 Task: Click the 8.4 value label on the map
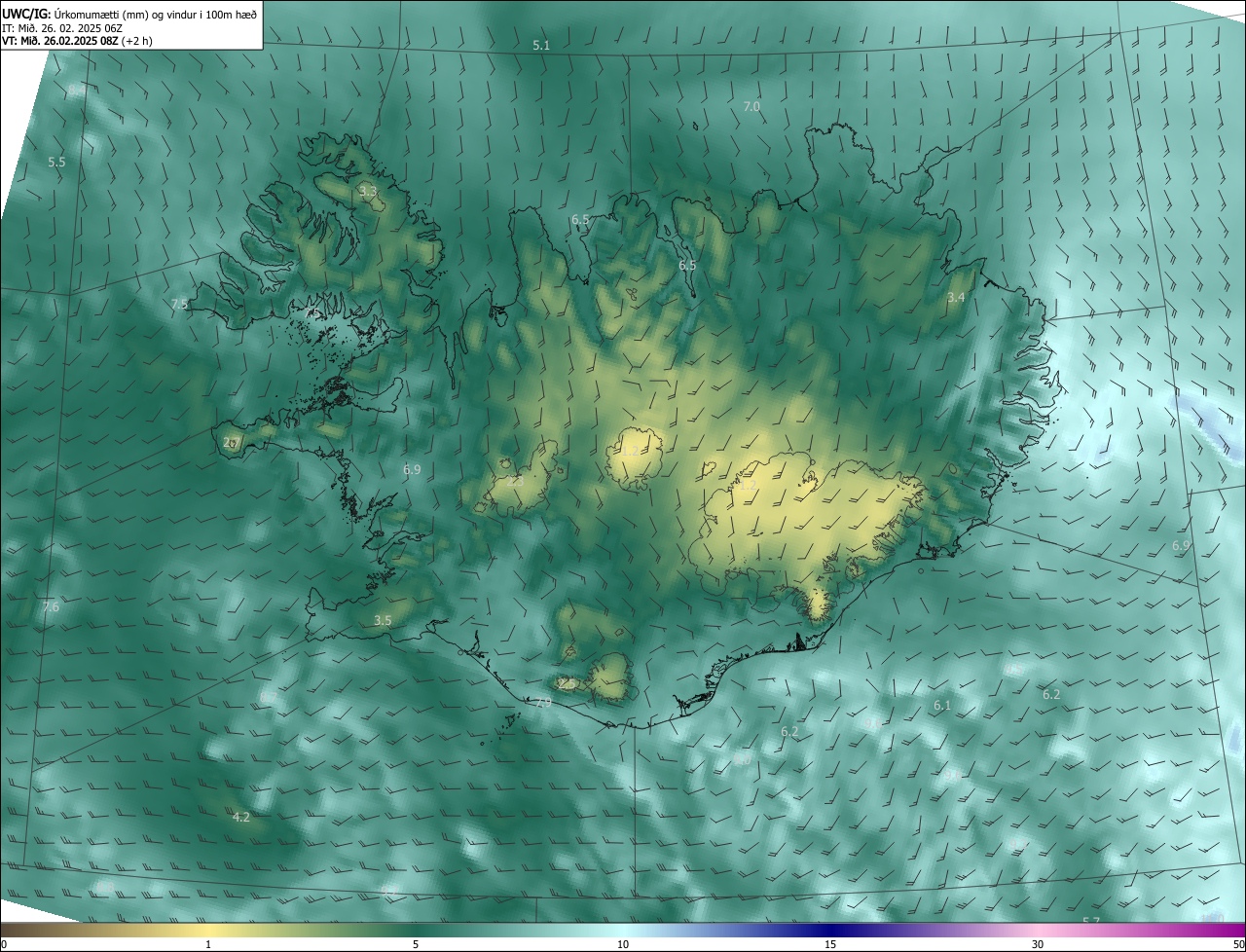point(76,91)
